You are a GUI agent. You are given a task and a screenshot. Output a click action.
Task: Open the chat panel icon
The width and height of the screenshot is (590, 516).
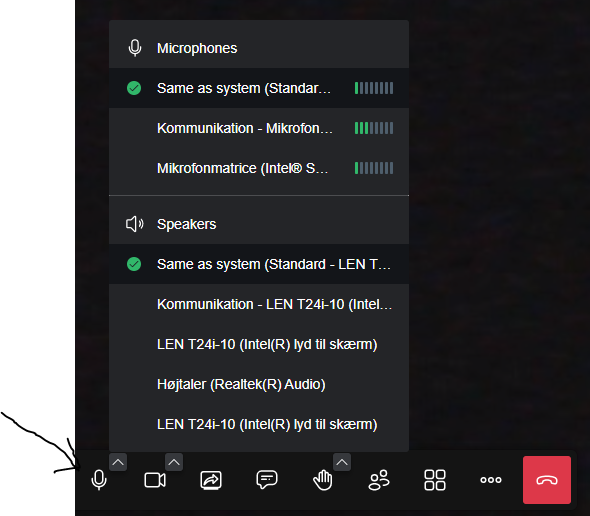267,479
